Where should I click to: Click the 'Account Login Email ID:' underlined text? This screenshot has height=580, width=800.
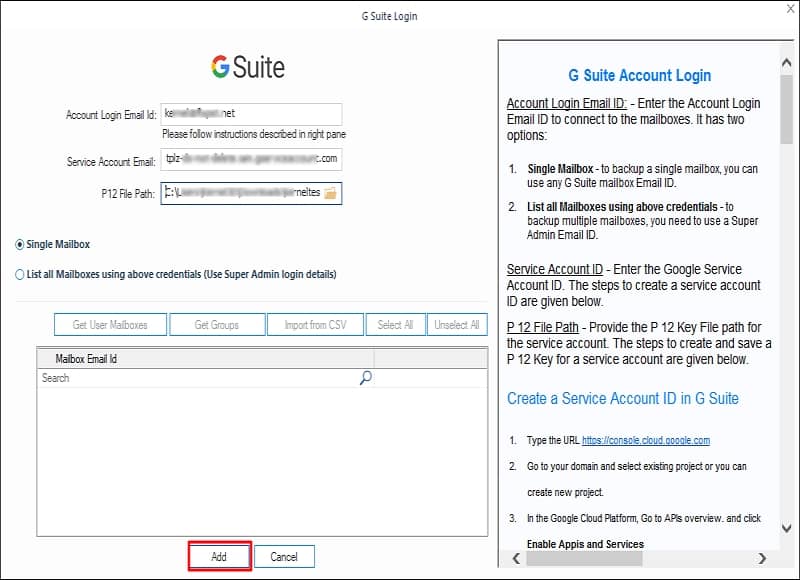(566, 103)
